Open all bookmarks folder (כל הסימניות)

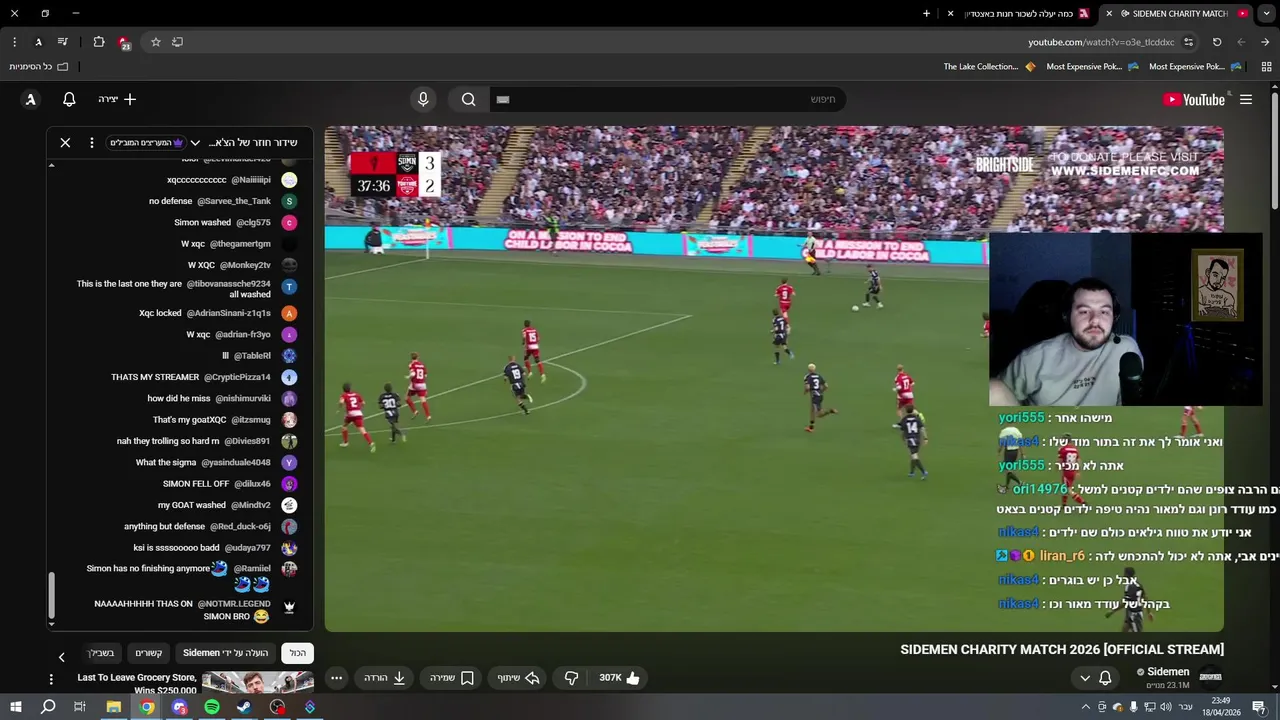(x=38, y=66)
